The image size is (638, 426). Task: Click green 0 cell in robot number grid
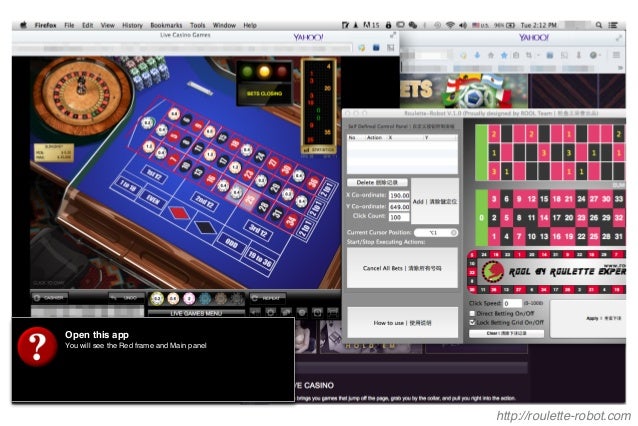tap(481, 218)
